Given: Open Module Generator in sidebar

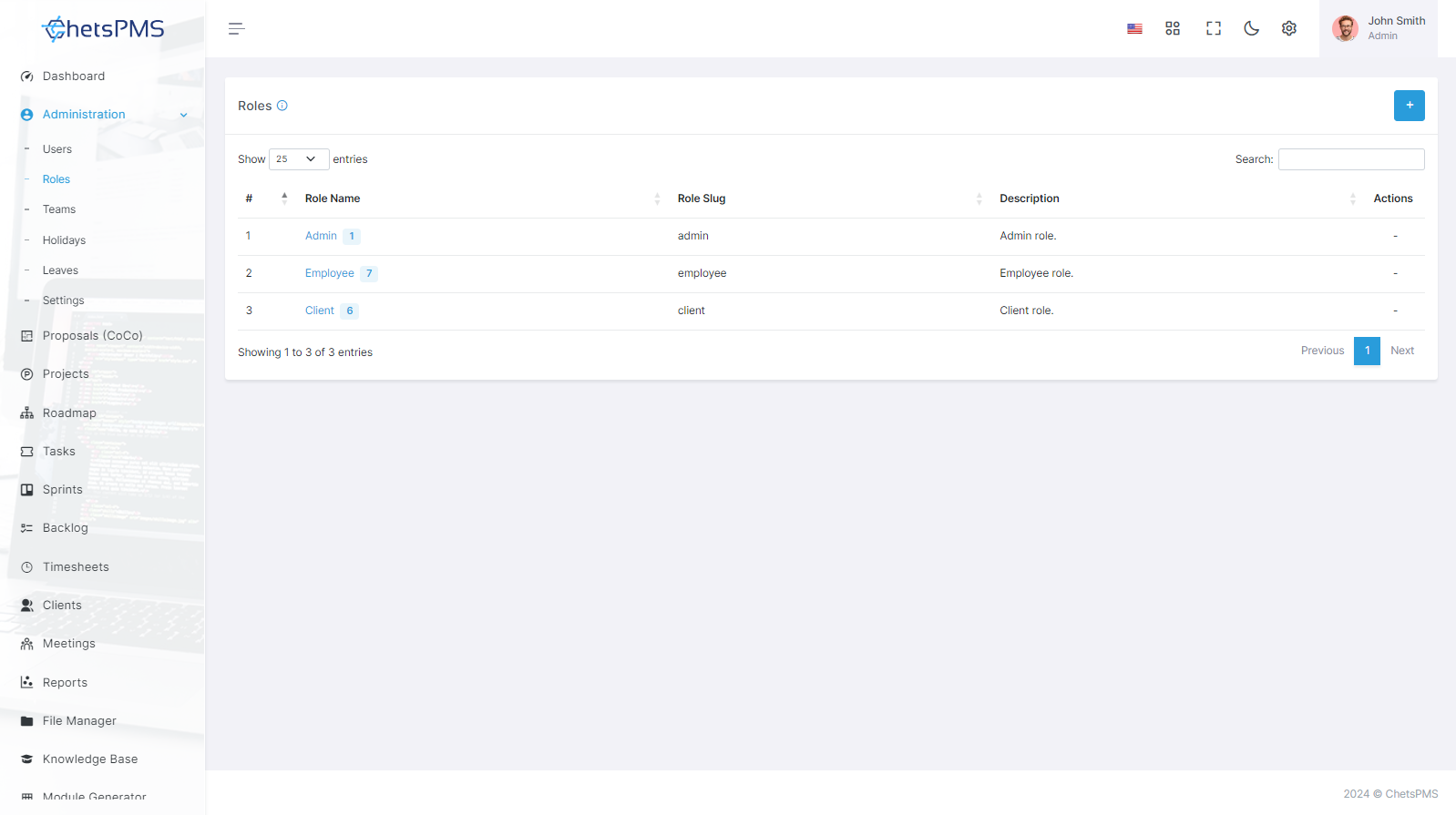Looking at the screenshot, I should click(x=94, y=797).
